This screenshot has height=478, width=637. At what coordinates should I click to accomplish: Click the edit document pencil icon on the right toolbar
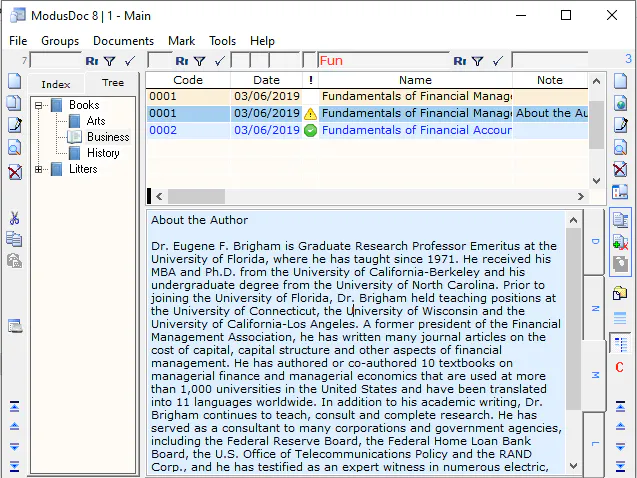coord(620,125)
